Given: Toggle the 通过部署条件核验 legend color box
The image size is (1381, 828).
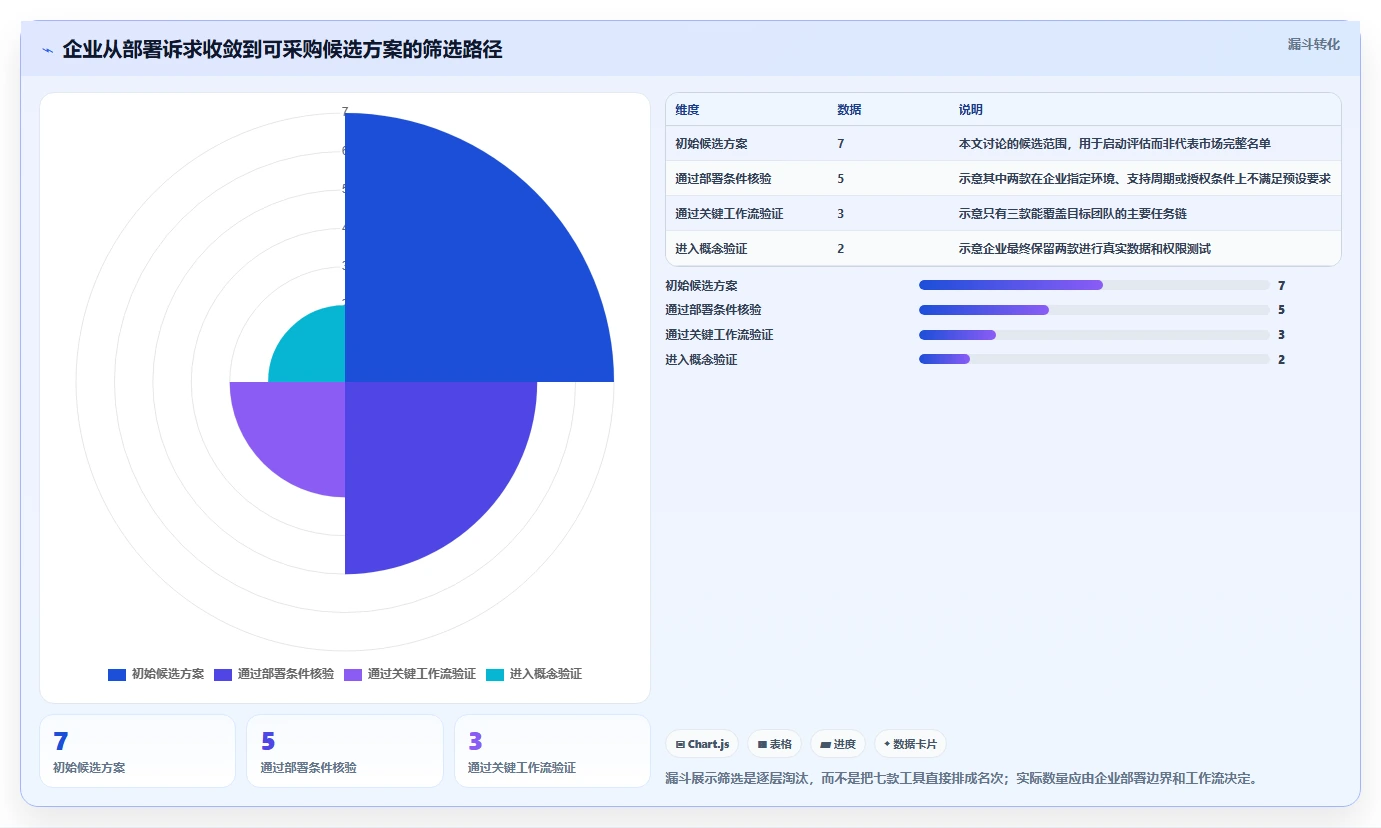Looking at the screenshot, I should [x=223, y=674].
